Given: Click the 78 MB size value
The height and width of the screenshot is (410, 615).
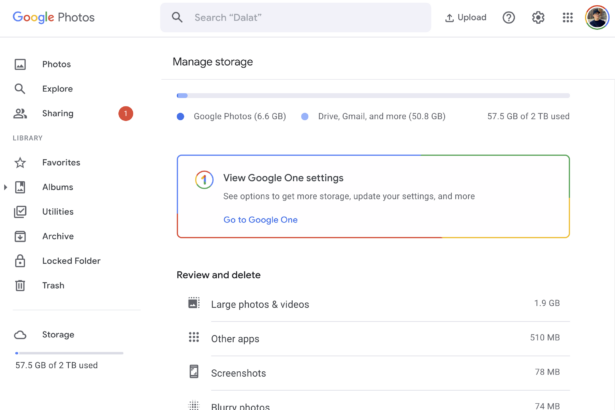Looking at the screenshot, I should 548,372.
